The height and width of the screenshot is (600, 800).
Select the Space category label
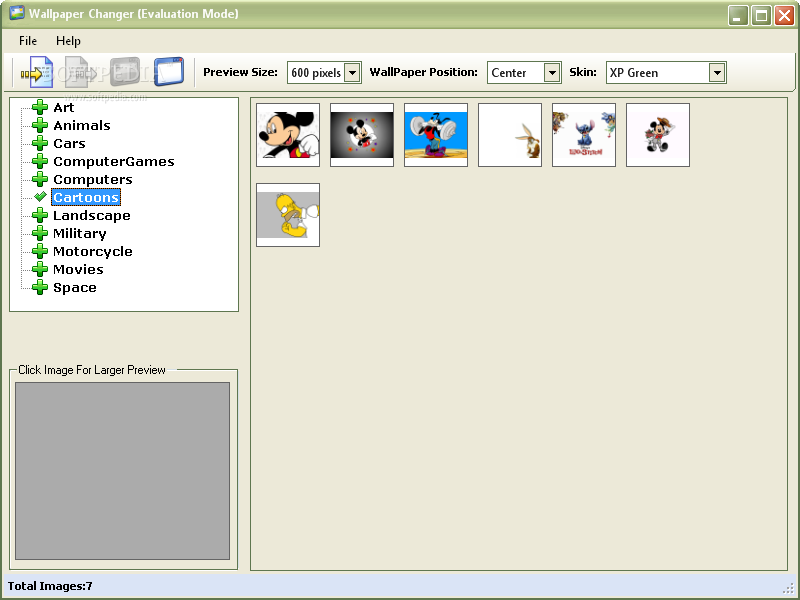pyautogui.click(x=75, y=288)
